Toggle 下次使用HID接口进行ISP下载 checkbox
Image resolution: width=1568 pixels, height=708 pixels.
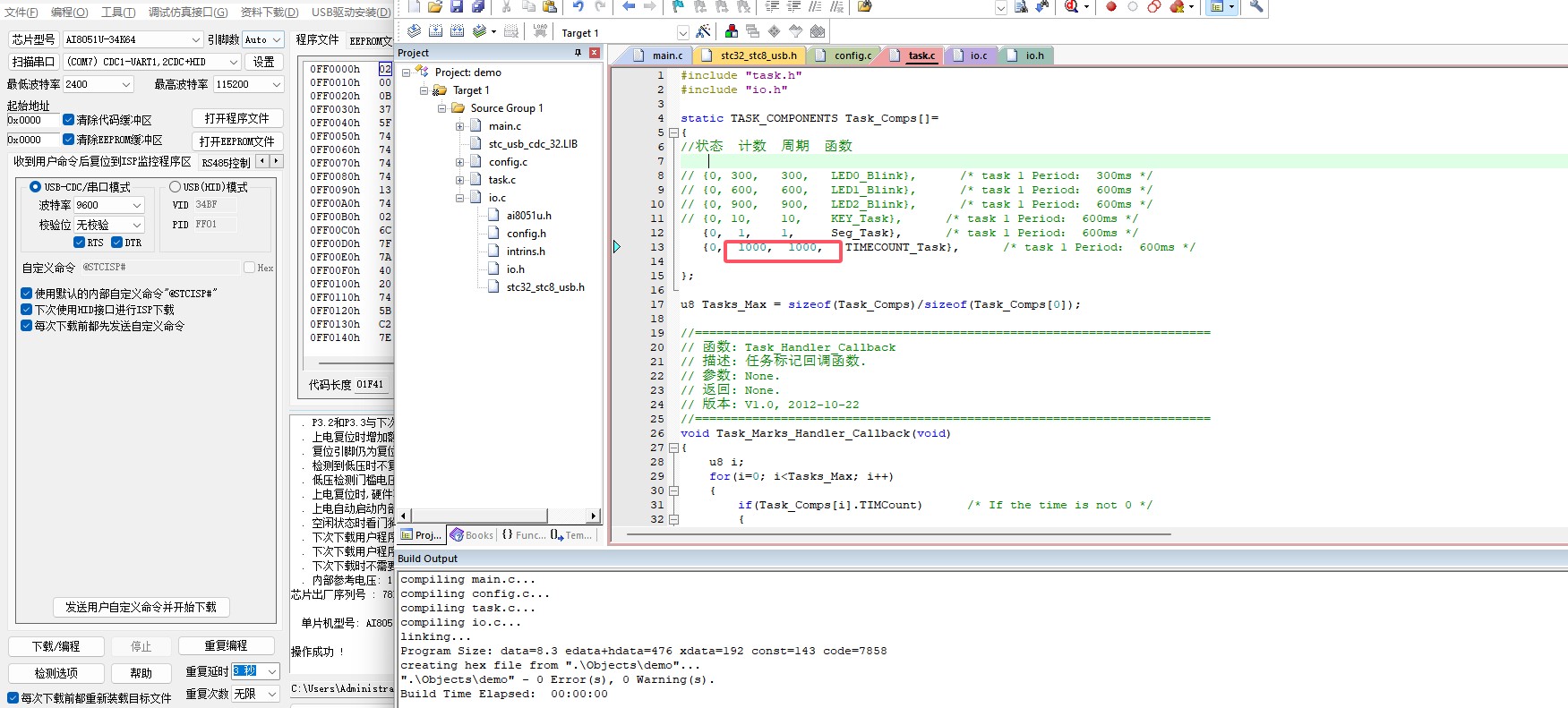point(26,310)
